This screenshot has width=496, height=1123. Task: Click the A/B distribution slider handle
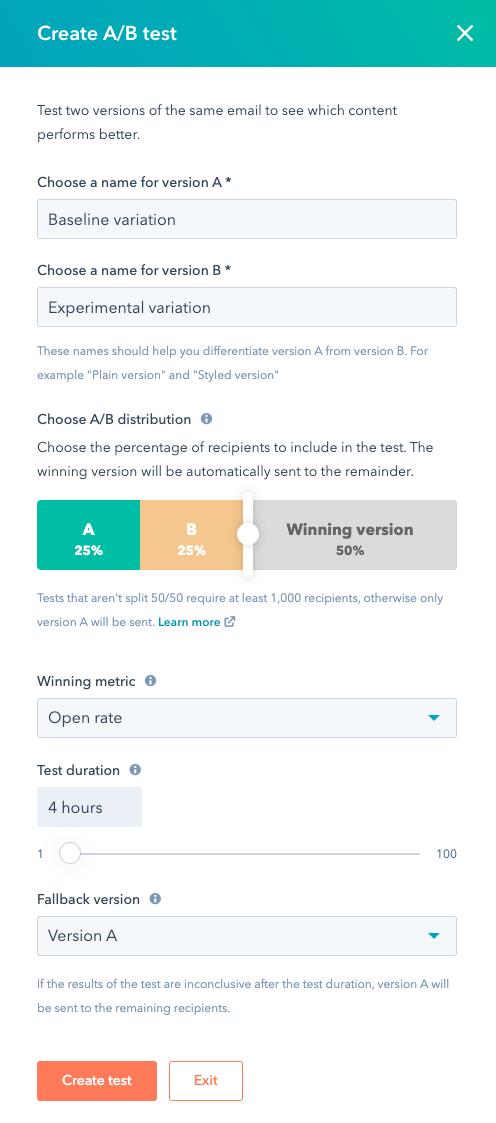248,534
